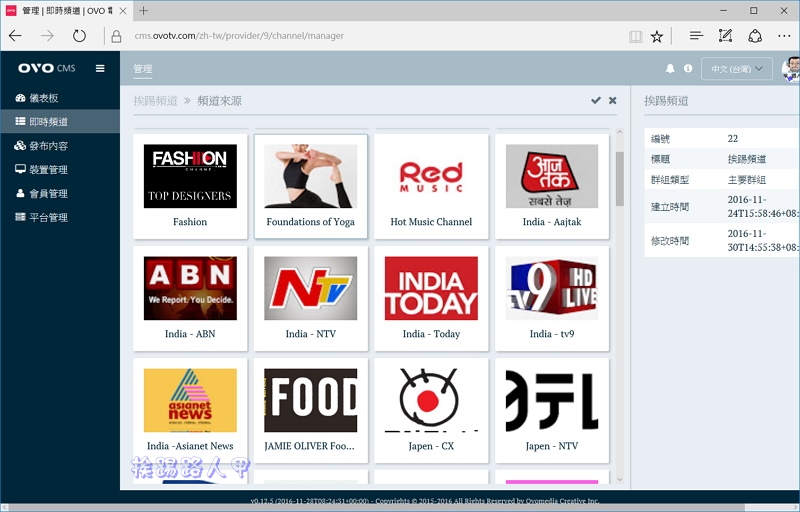The width and height of the screenshot is (800, 512).
Task: Select the Foundations of Yoga channel
Action: pos(310,186)
